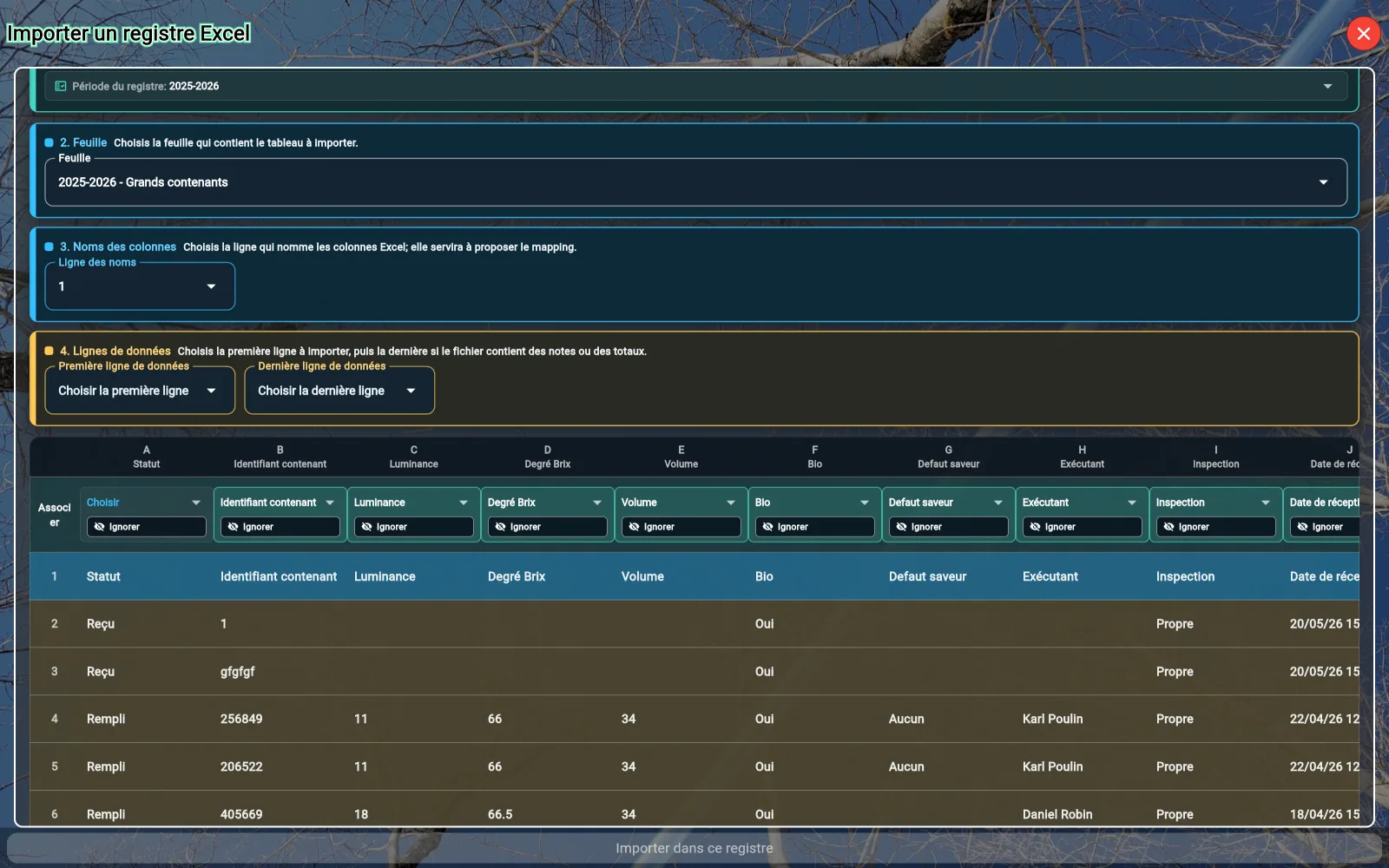
Task: Click the cell 206522 in row 5
Action: [x=241, y=766]
